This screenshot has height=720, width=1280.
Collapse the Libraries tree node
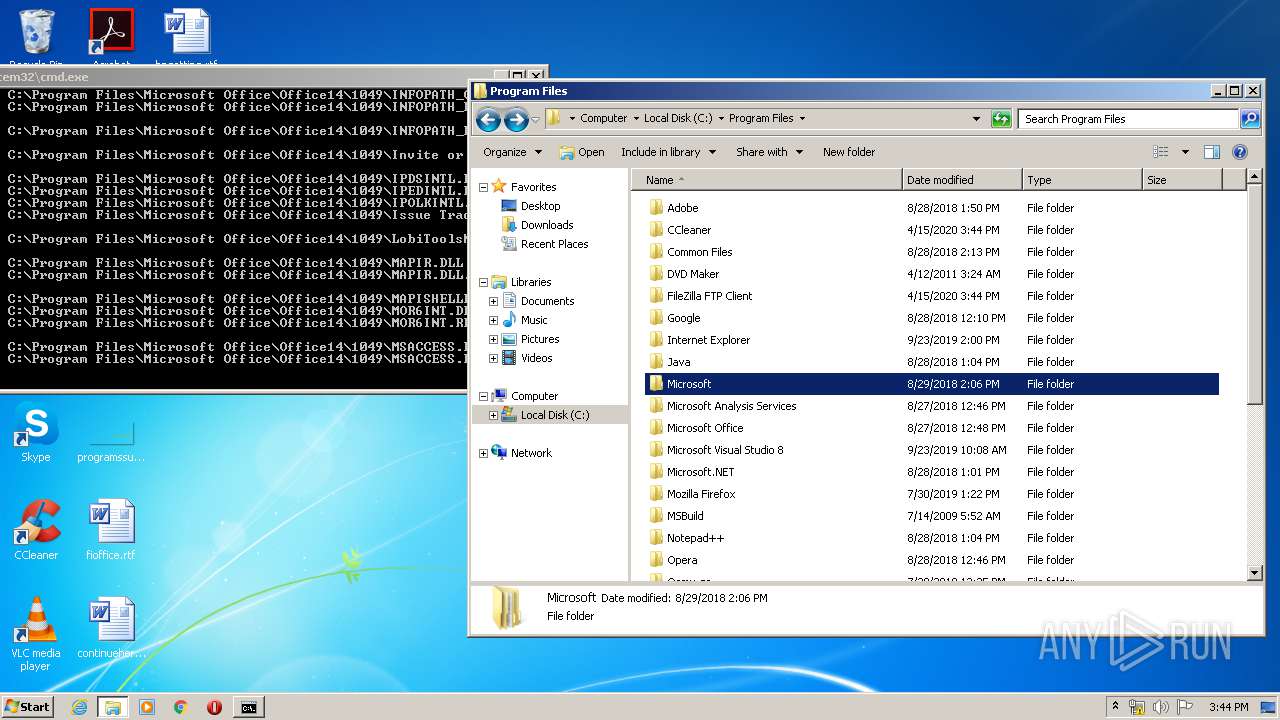coord(483,282)
